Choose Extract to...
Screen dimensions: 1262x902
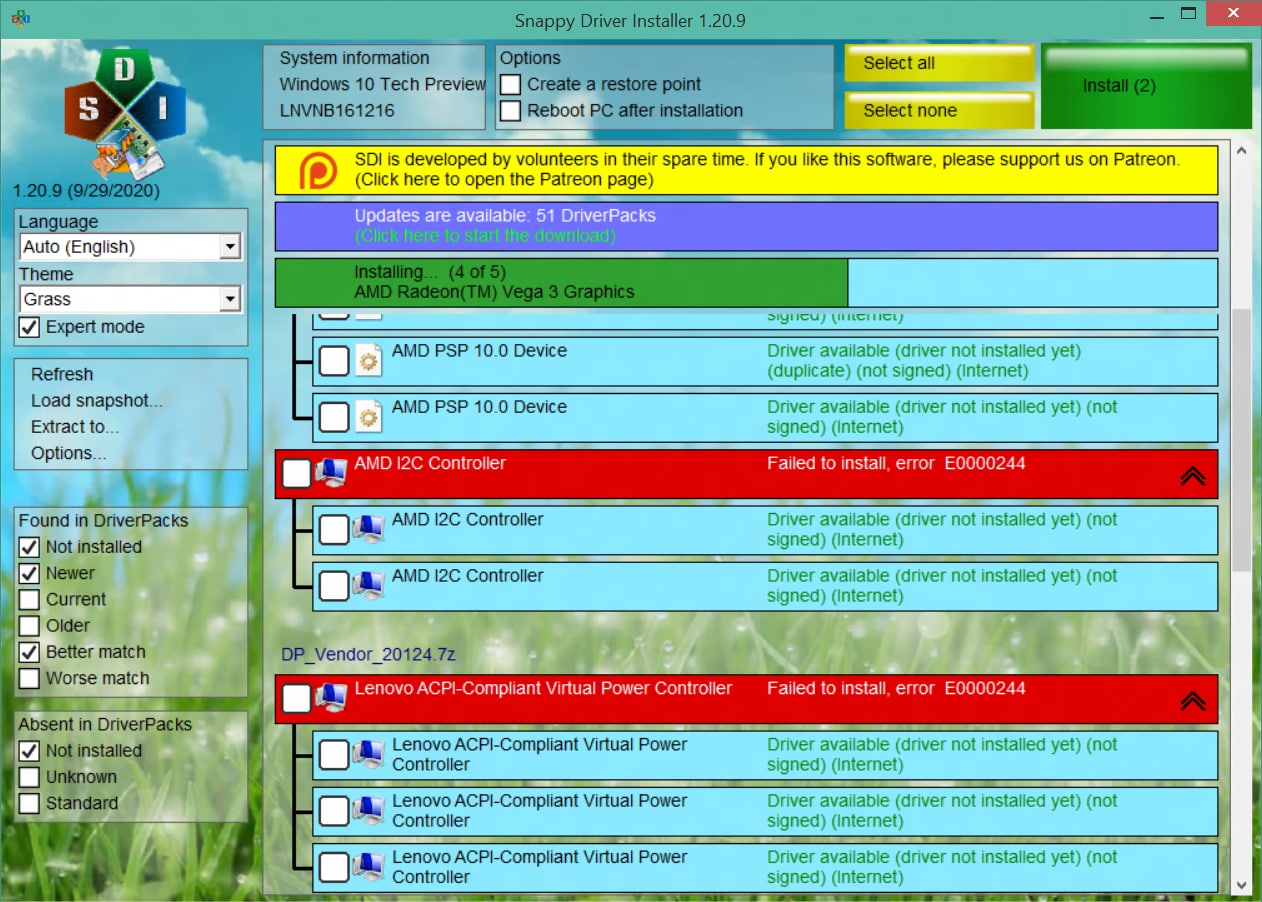coord(75,426)
